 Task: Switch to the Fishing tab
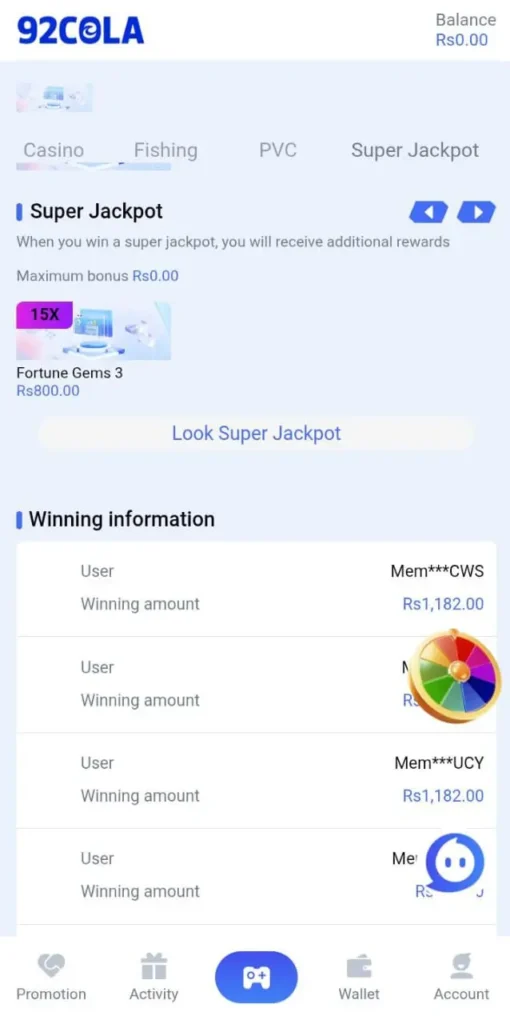[165, 150]
